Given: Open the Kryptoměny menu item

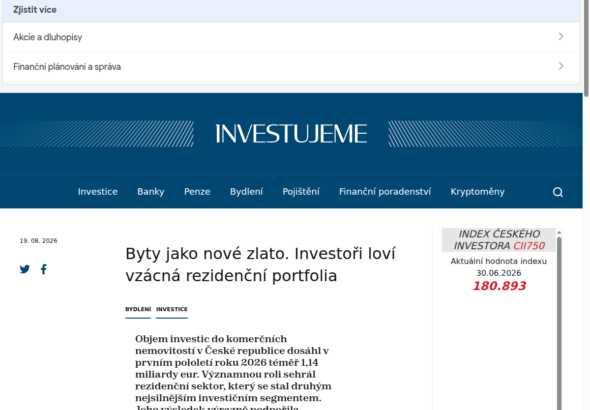Looking at the screenshot, I should (x=477, y=192).
